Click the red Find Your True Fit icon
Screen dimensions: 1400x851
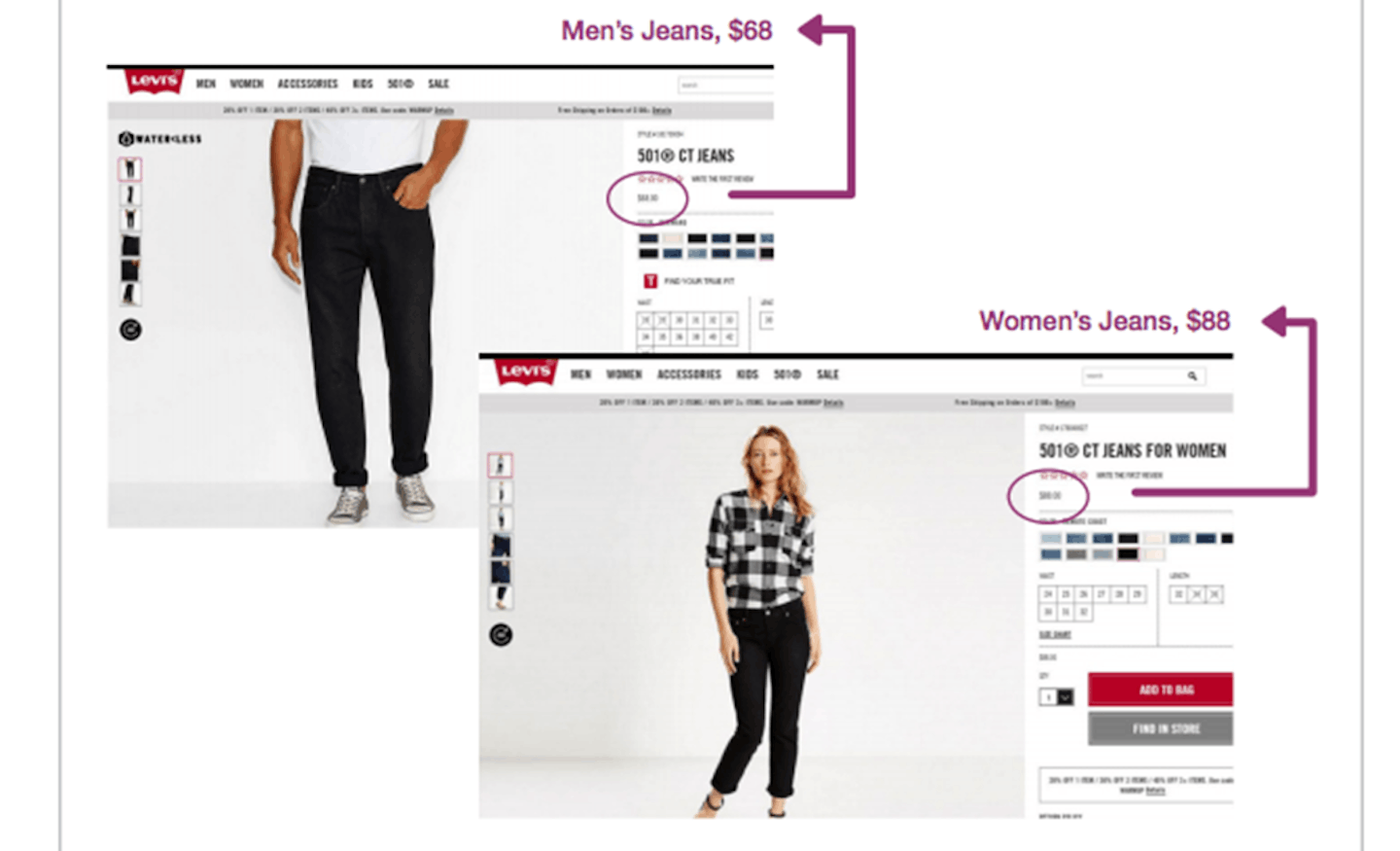[650, 281]
